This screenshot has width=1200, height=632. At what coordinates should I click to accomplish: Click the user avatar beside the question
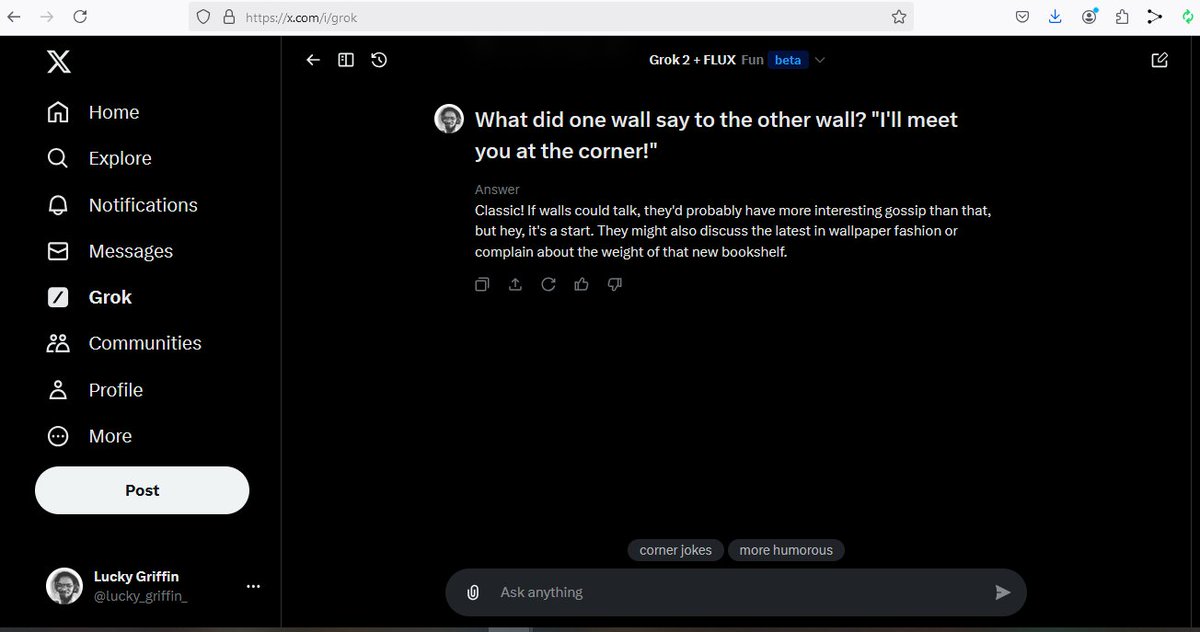449,119
